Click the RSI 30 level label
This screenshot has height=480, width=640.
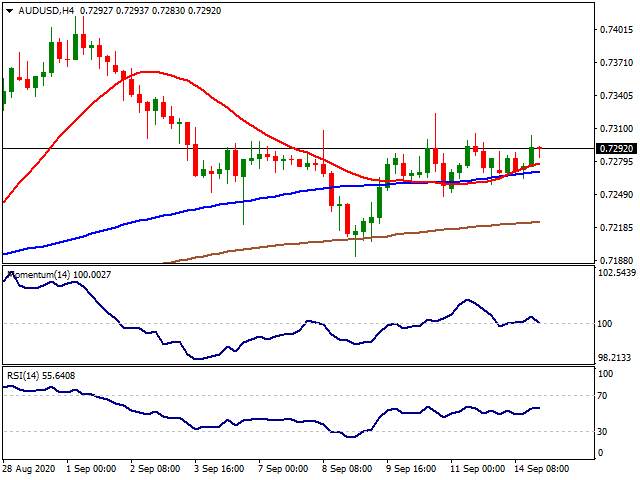(602, 431)
